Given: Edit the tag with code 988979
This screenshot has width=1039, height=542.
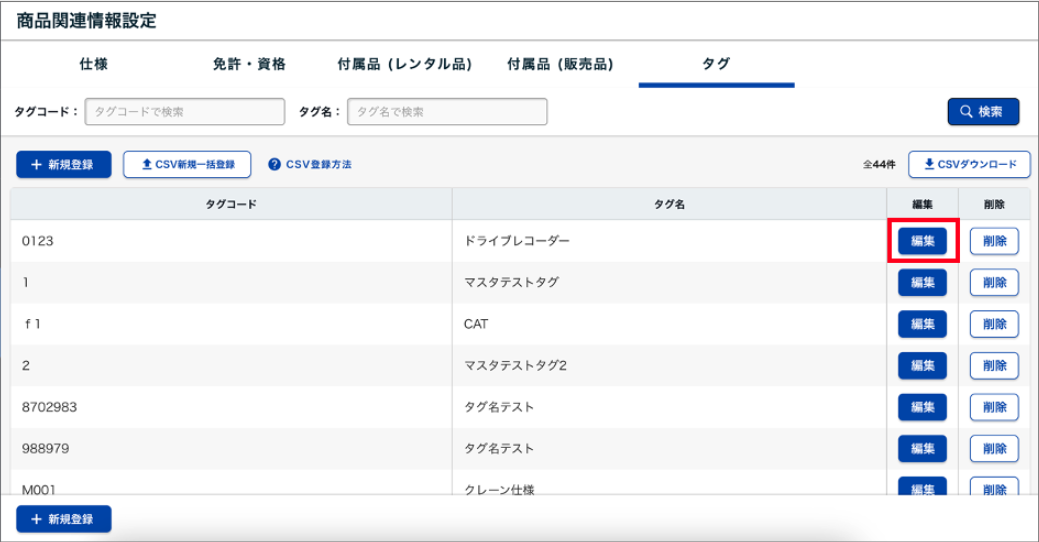Looking at the screenshot, I should [922, 449].
